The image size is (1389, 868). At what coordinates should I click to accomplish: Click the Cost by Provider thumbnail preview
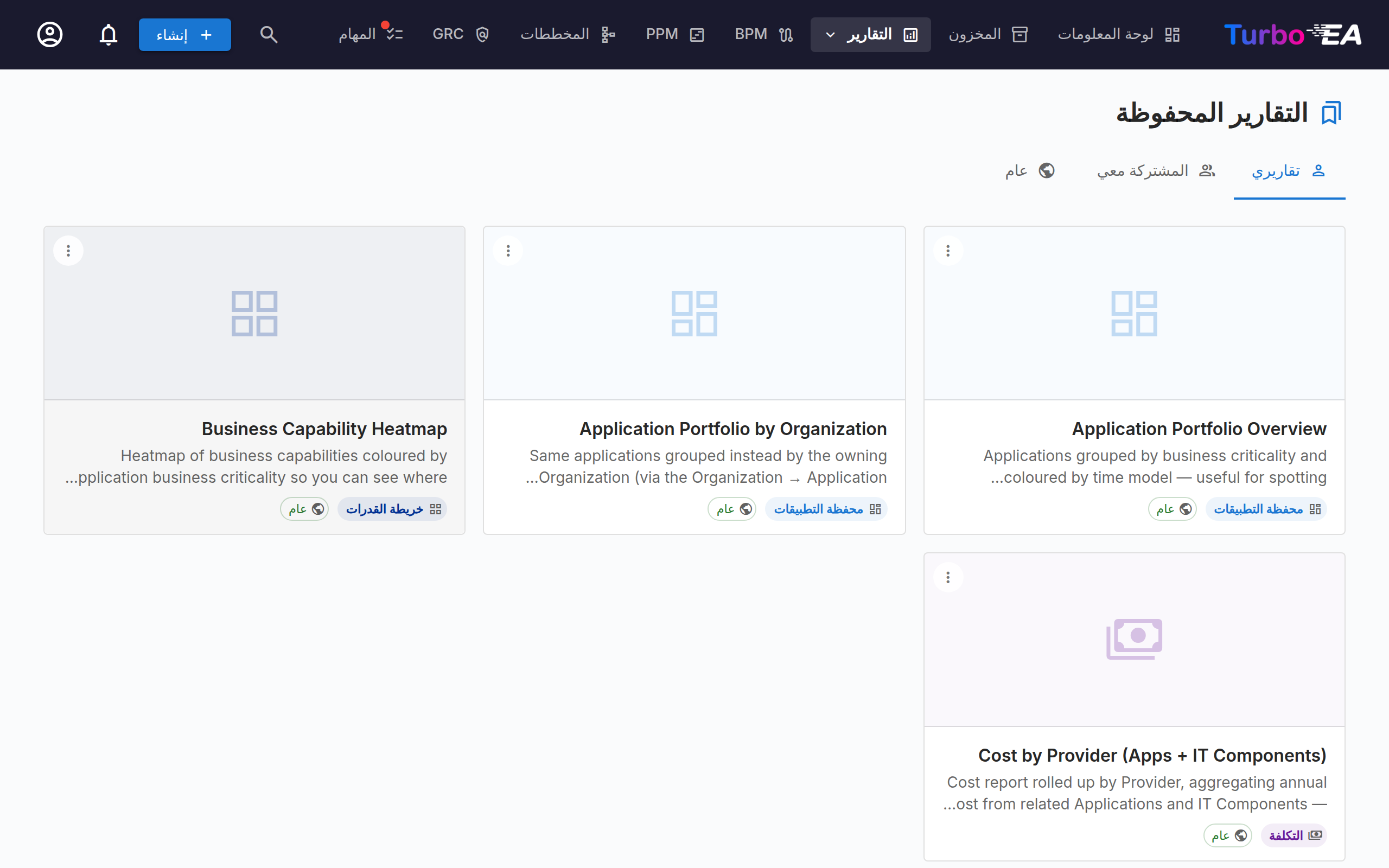pos(1134,640)
